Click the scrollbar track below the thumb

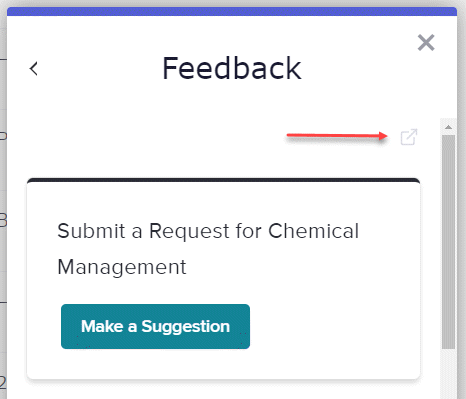click(x=448, y=373)
